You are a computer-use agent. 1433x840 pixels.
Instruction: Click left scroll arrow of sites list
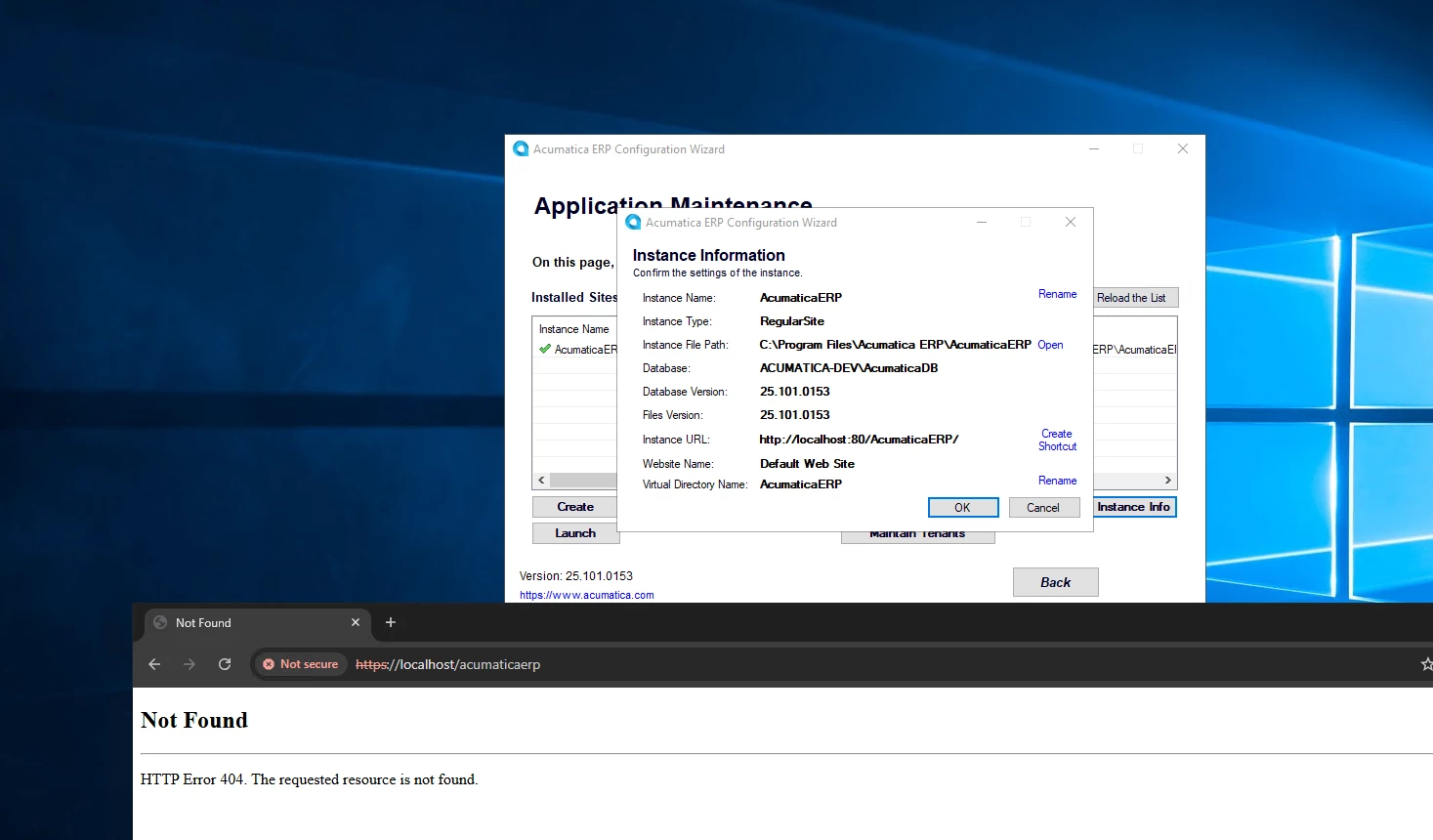[x=541, y=481]
